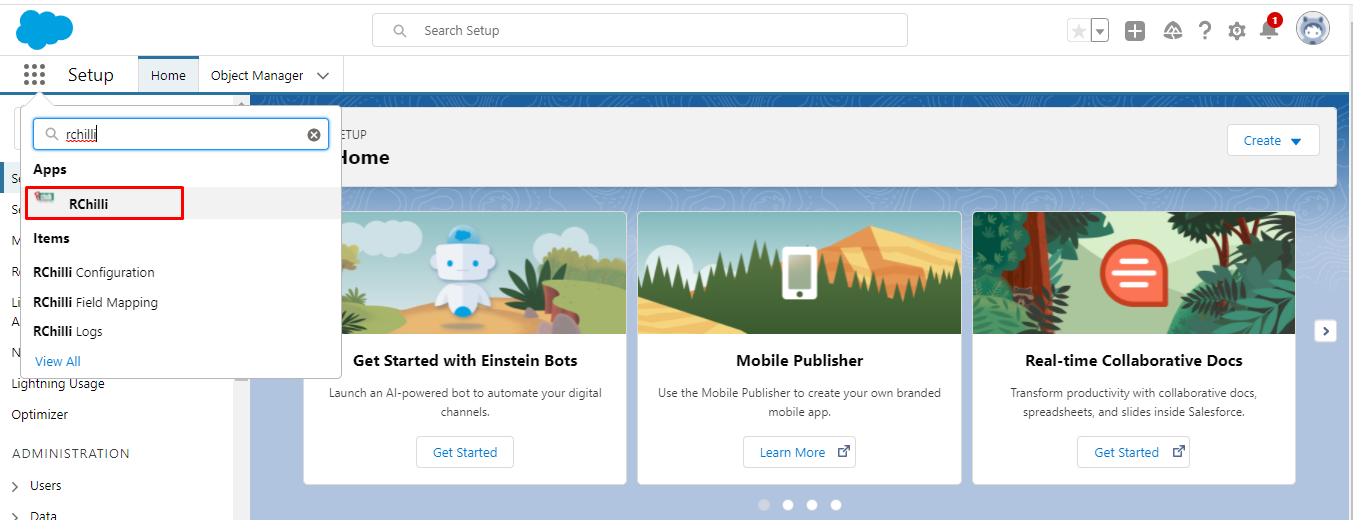
Task: Open the favorites list dropdown arrow
Action: click(1100, 31)
